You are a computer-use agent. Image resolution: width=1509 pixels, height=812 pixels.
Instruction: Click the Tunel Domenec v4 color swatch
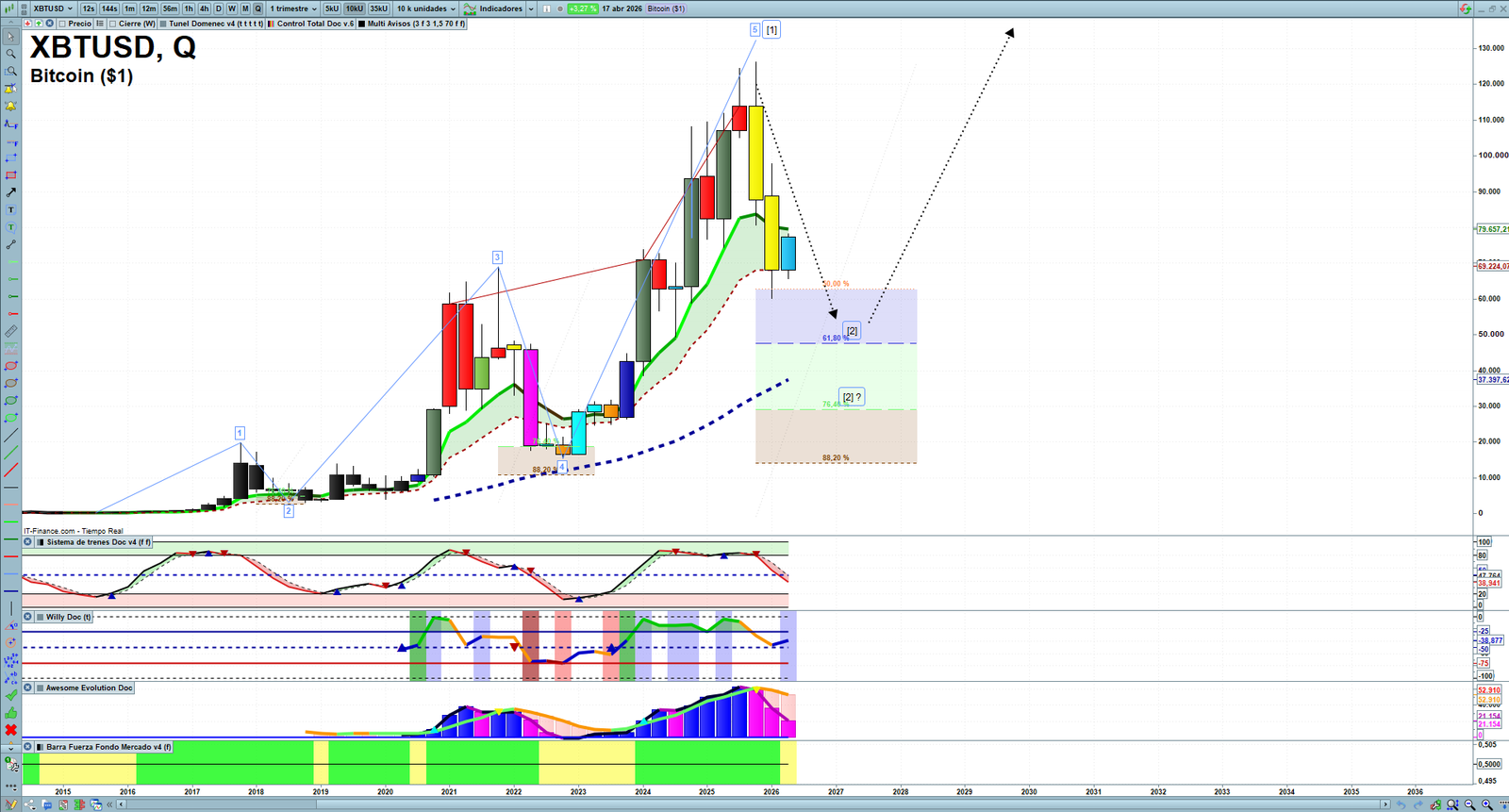(x=163, y=24)
